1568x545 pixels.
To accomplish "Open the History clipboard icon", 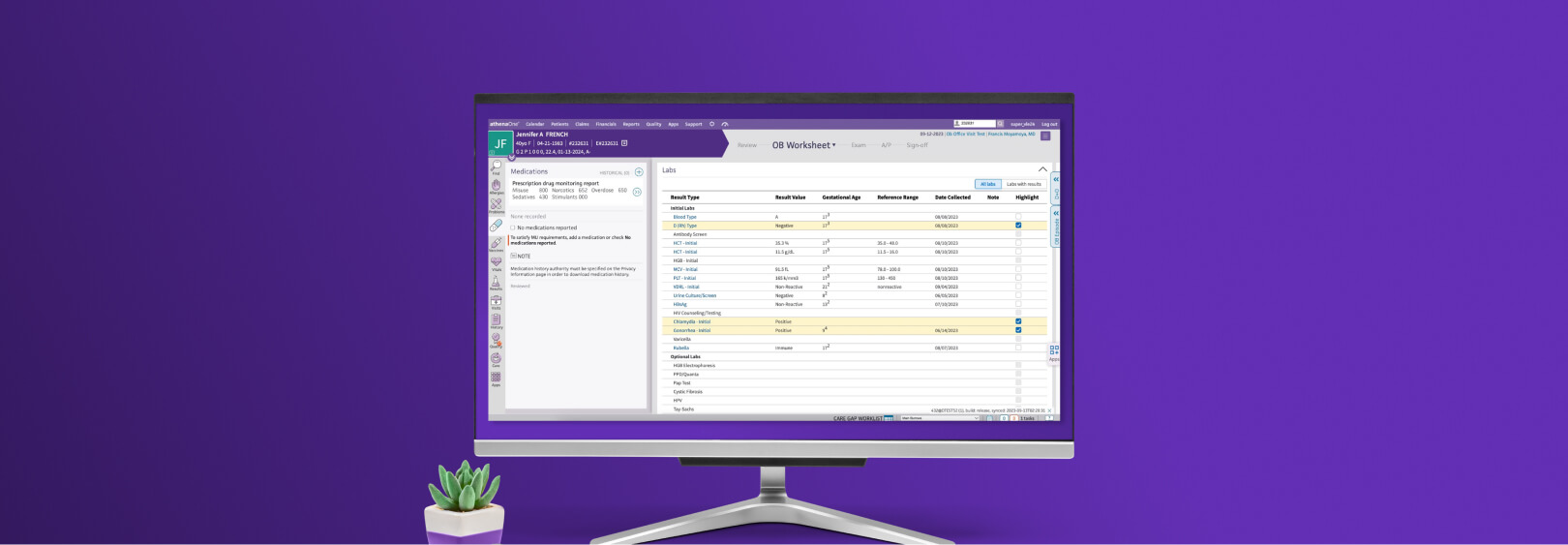I will pos(496,320).
